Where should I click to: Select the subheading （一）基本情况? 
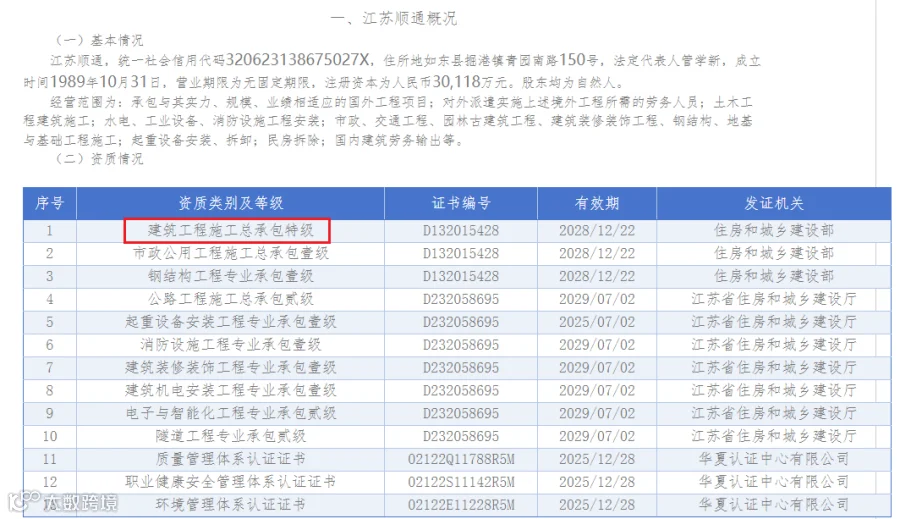tap(98, 40)
